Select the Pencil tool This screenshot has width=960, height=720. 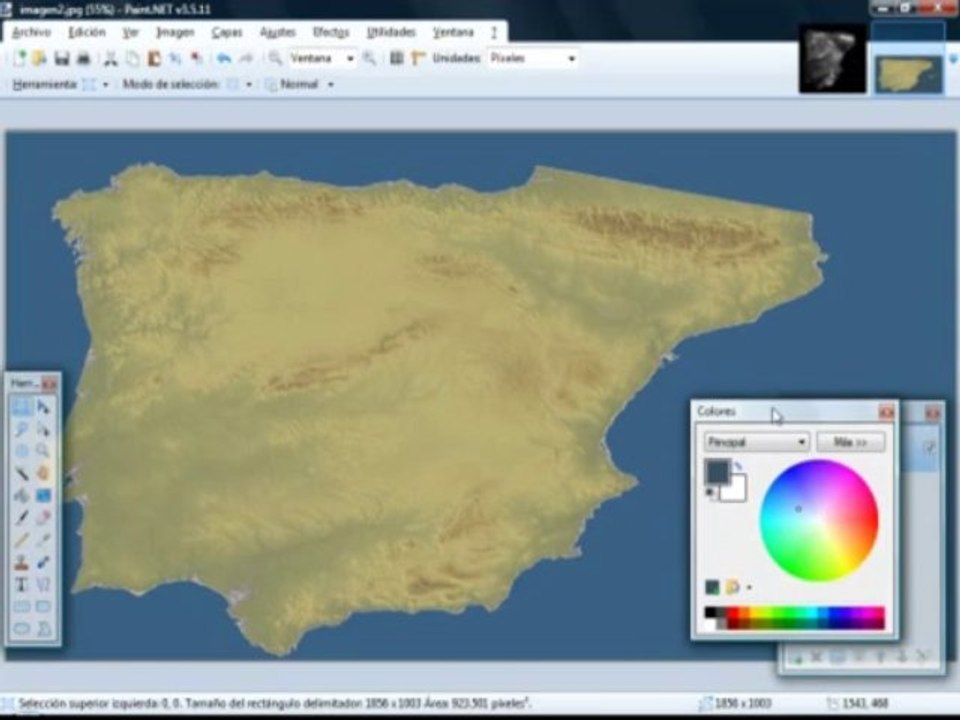click(x=21, y=540)
